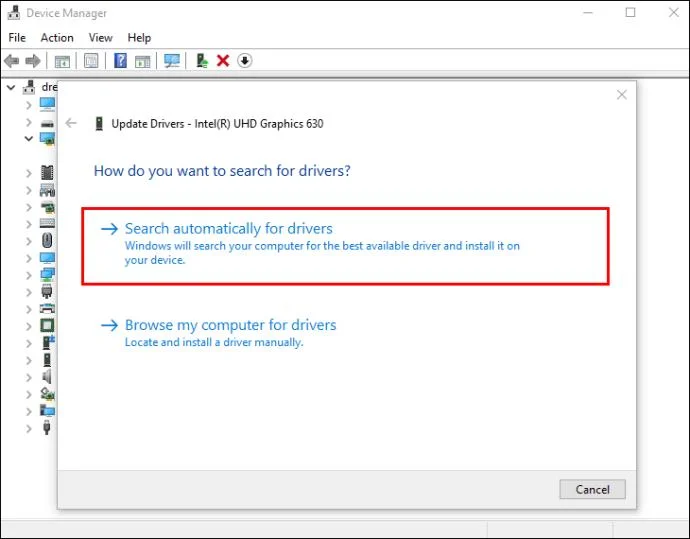Expand the sound speaker category chevron
690x539 pixels.
click(29, 378)
